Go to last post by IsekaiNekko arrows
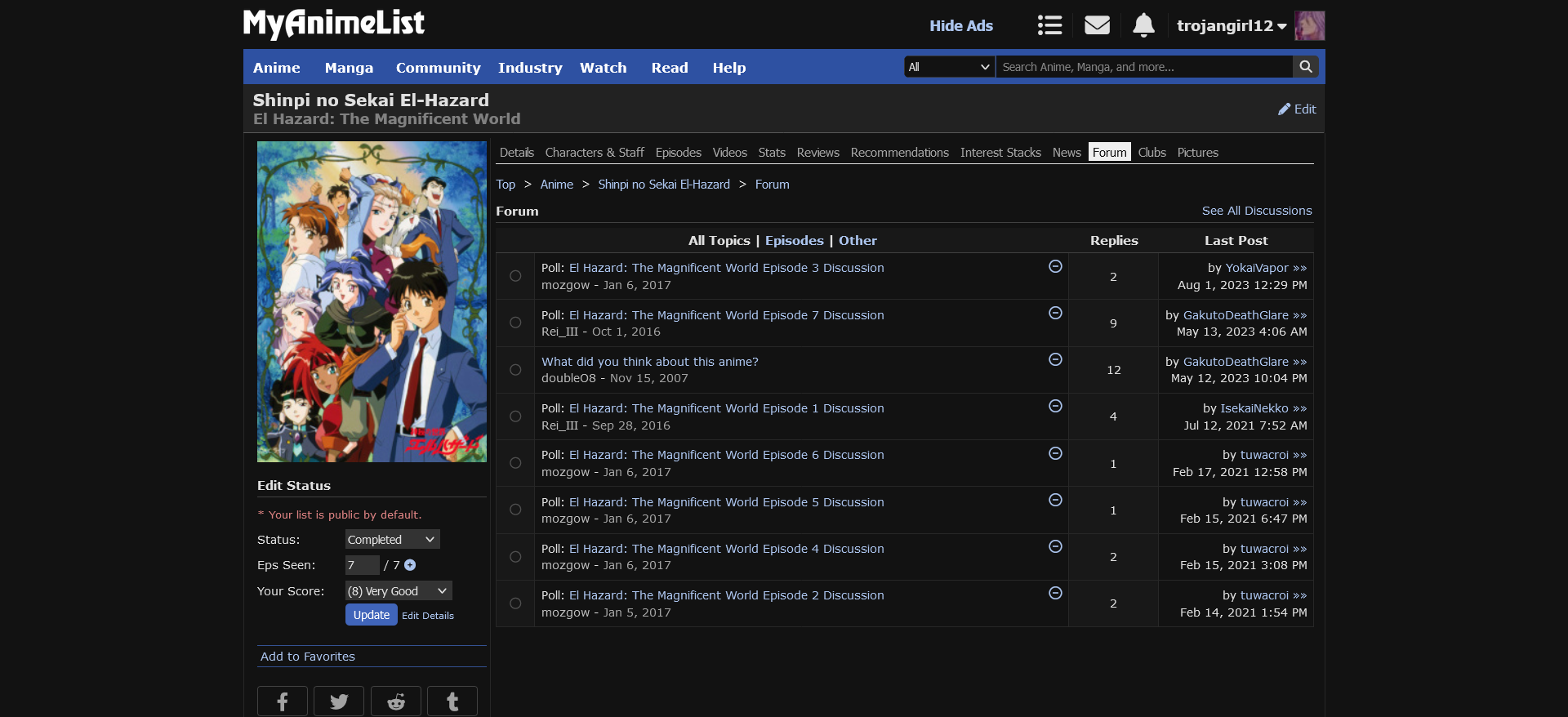The image size is (1568, 717). (1300, 409)
